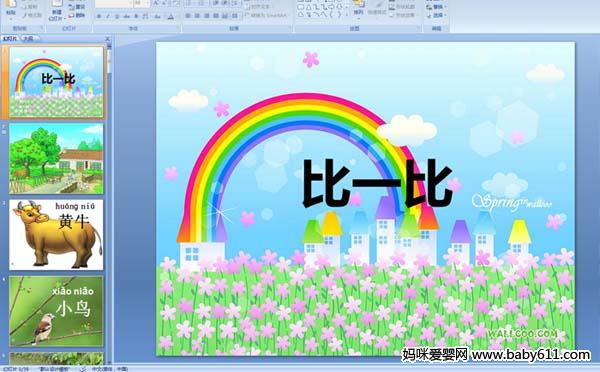Select the 黄牛 yellow cow slide thumbnail
The image size is (600, 372).
56,234
